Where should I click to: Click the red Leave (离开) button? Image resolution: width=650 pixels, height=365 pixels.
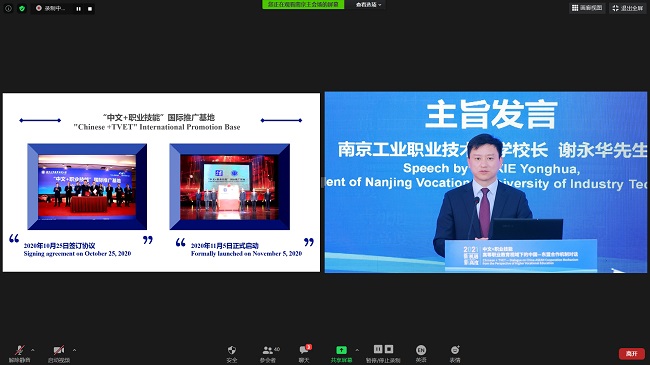(632, 353)
